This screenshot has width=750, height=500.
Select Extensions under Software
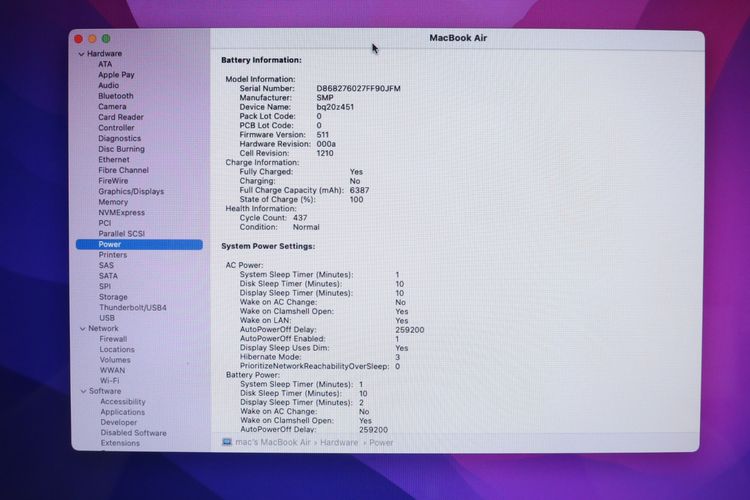tap(120, 444)
